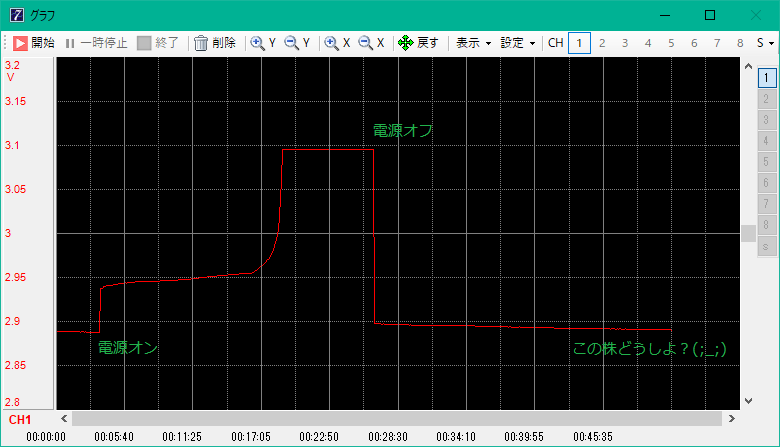Open the 設定 dropdown menu
780x447 pixels.
(x=517, y=43)
